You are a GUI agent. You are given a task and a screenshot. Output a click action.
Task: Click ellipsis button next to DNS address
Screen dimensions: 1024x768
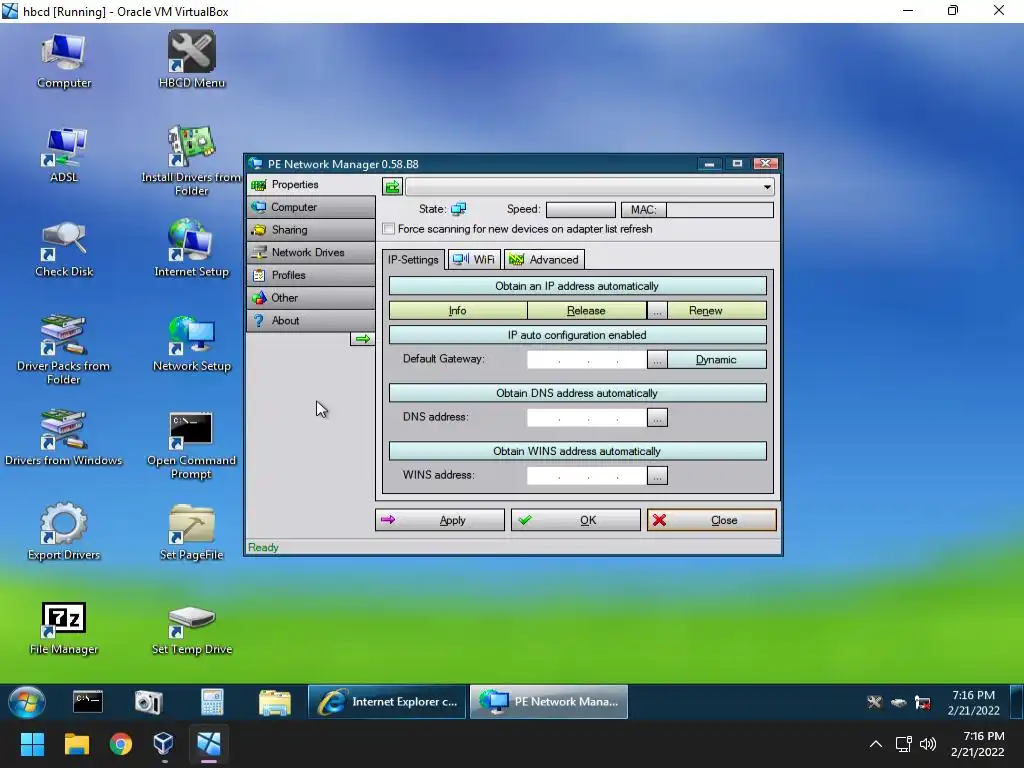click(657, 418)
